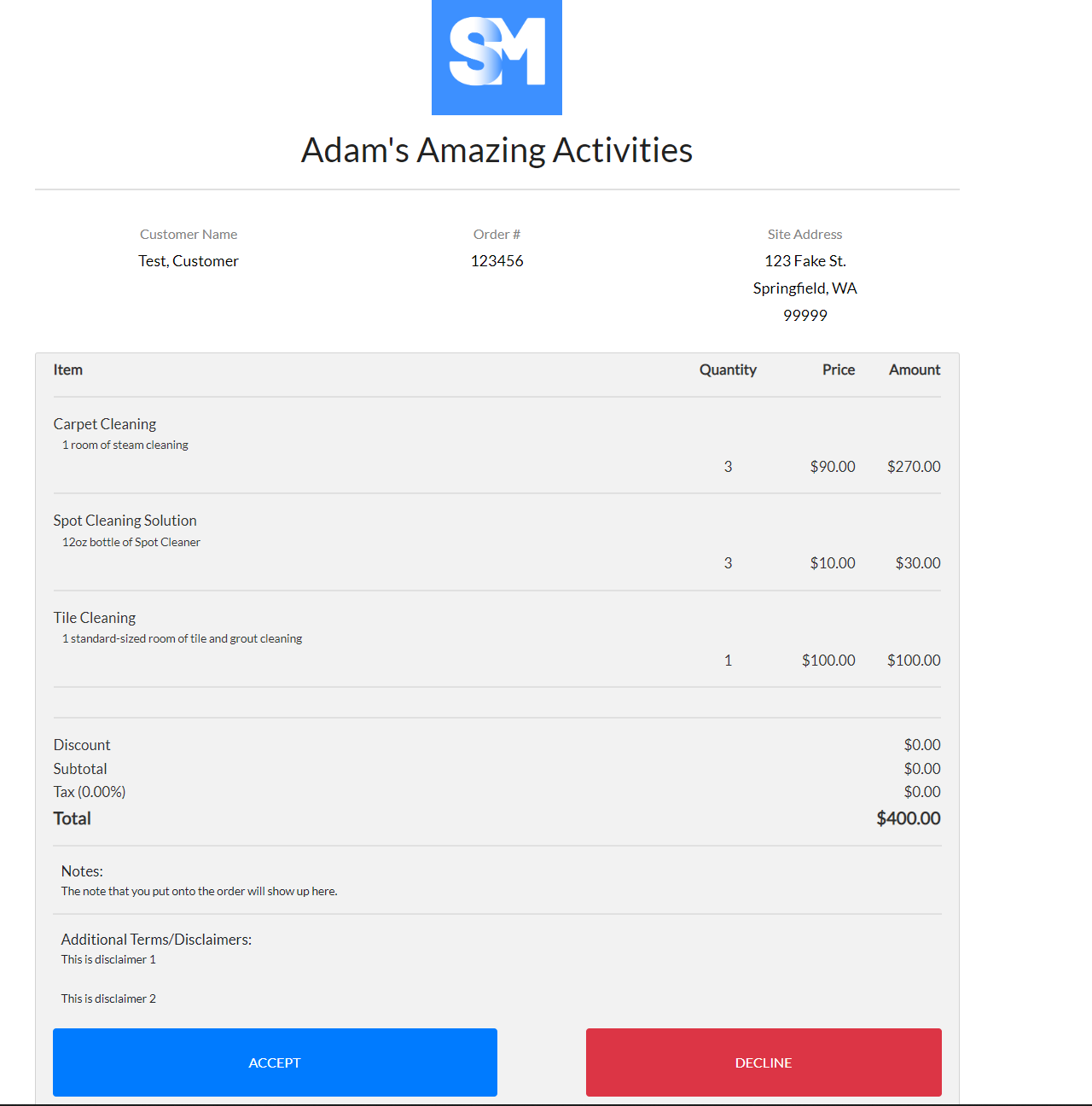Click the $270.00 carpet cleaning amount
1092x1106 pixels.
click(914, 467)
